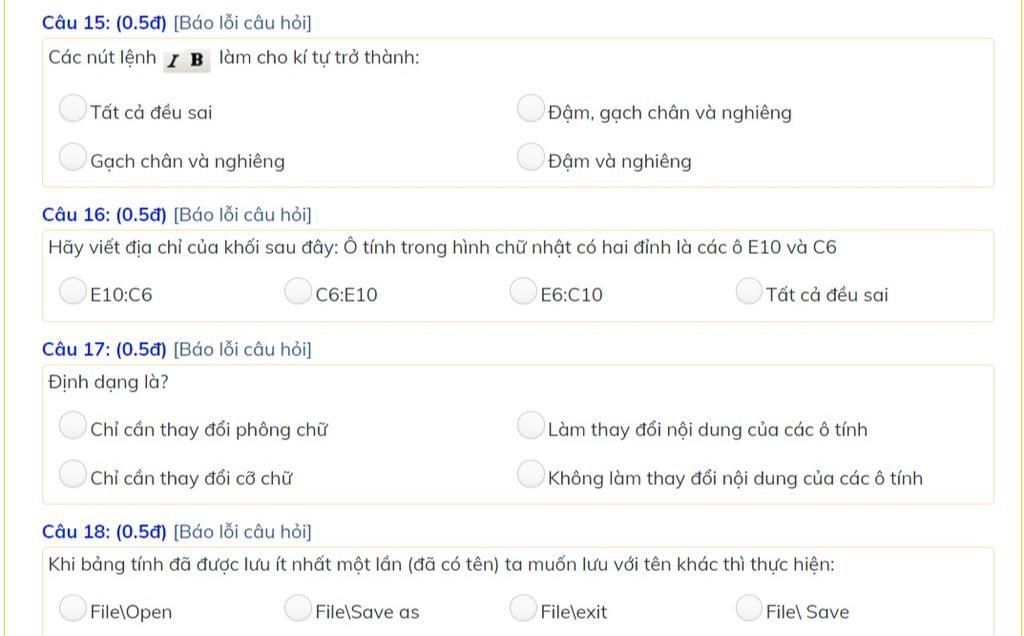
Task: Select 'Chỉ cần thay đổi cỡ chữ' option
Action: click(x=72, y=475)
